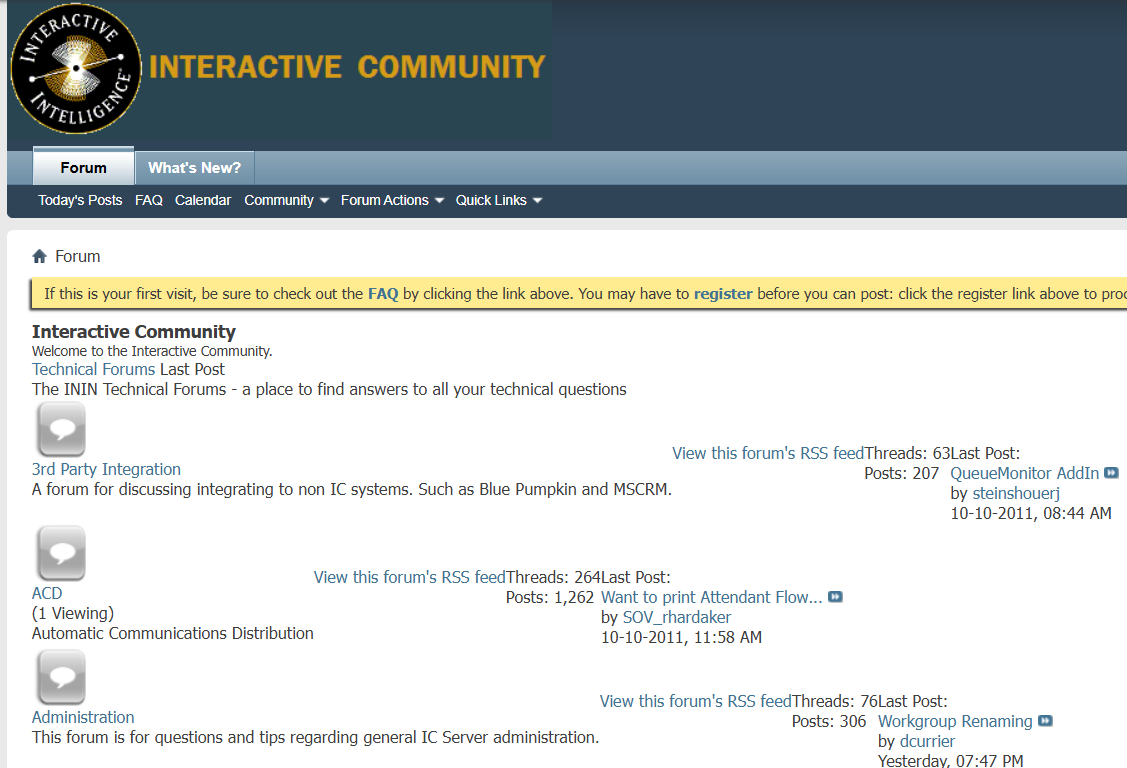Click 'Welcome to the Interactive Community.' text
1127x768 pixels.
152,351
